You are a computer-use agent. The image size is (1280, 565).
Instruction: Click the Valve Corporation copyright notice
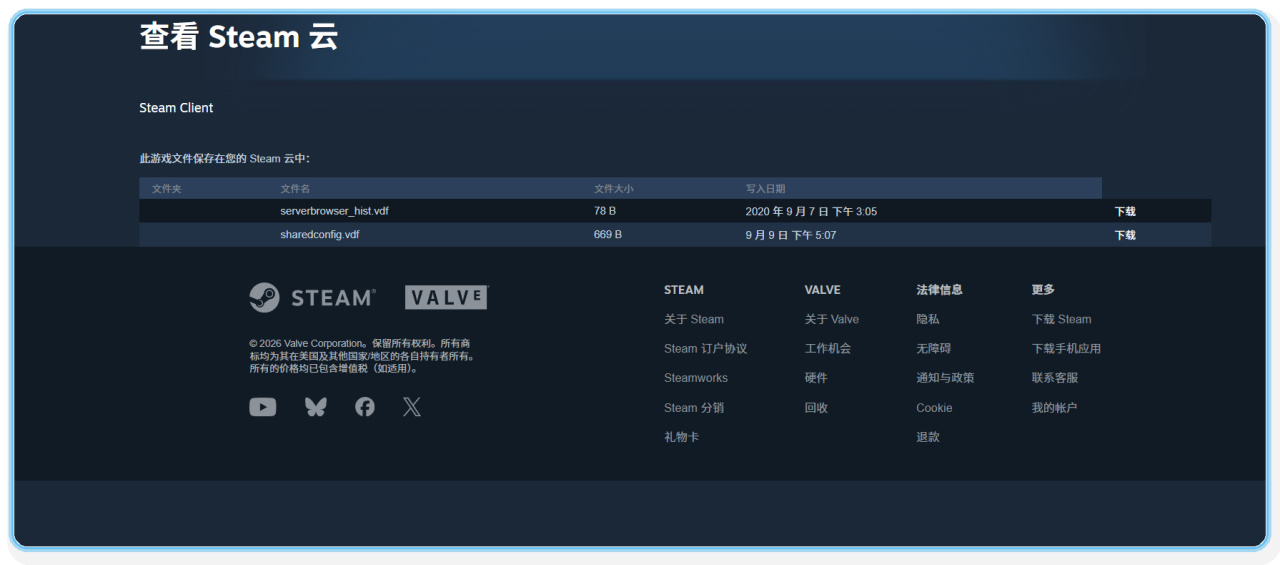[363, 356]
